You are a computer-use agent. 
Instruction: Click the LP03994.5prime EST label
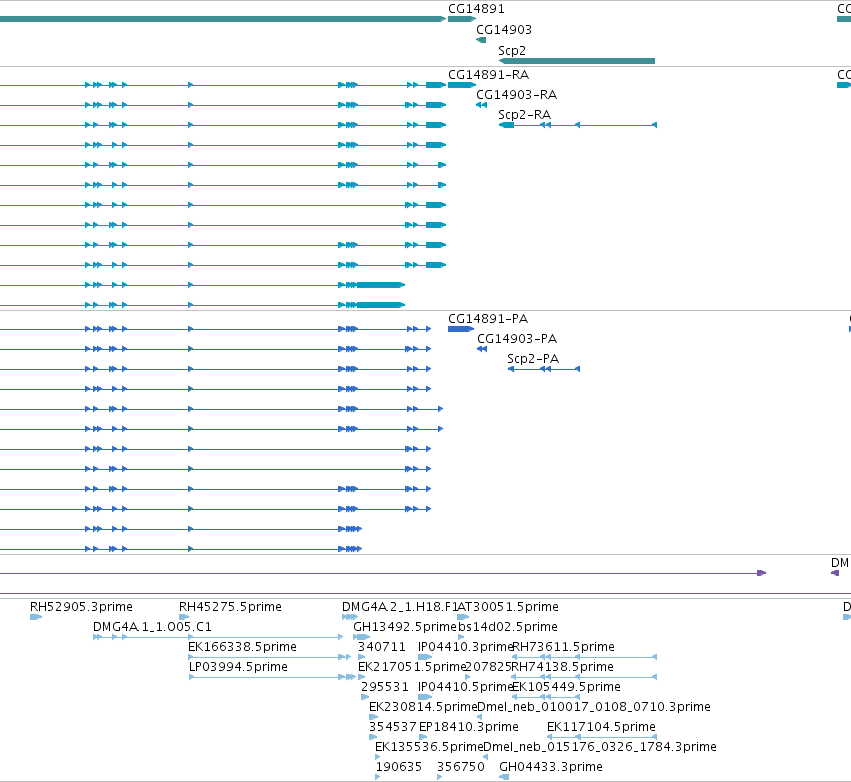pyautogui.click(x=238, y=667)
